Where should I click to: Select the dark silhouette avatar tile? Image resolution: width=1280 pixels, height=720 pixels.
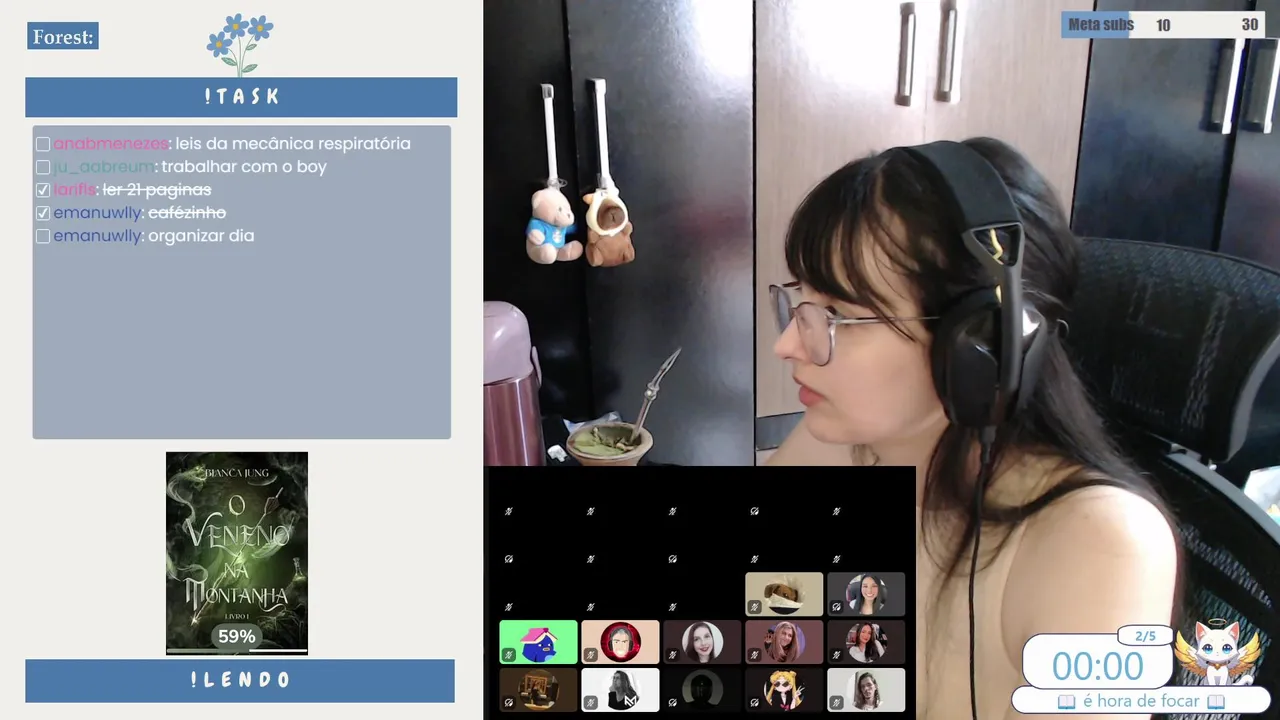pos(702,690)
